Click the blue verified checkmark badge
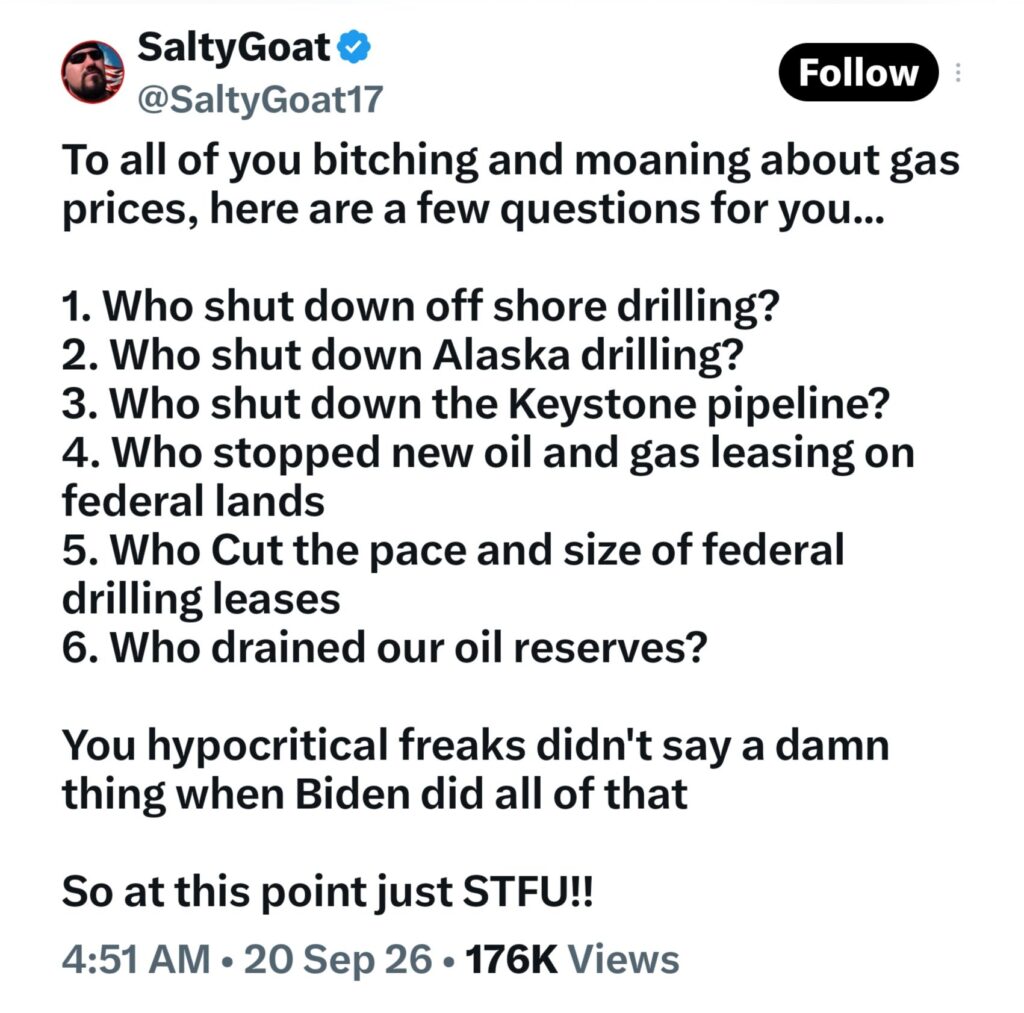 (355, 48)
